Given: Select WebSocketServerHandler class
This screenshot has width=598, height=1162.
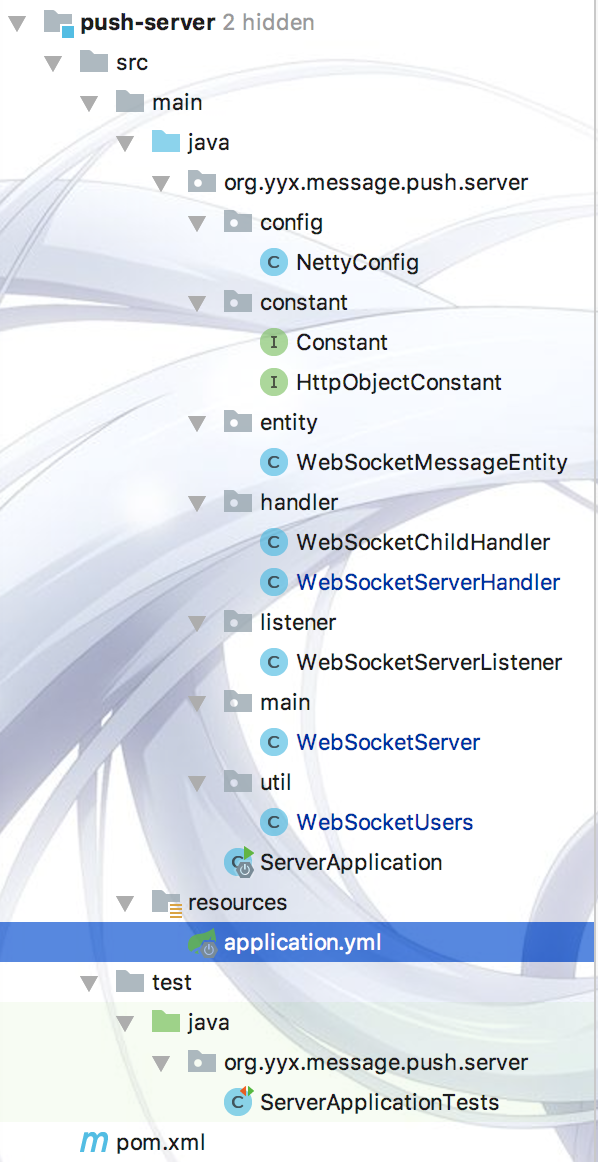Looking at the screenshot, I should 428,582.
